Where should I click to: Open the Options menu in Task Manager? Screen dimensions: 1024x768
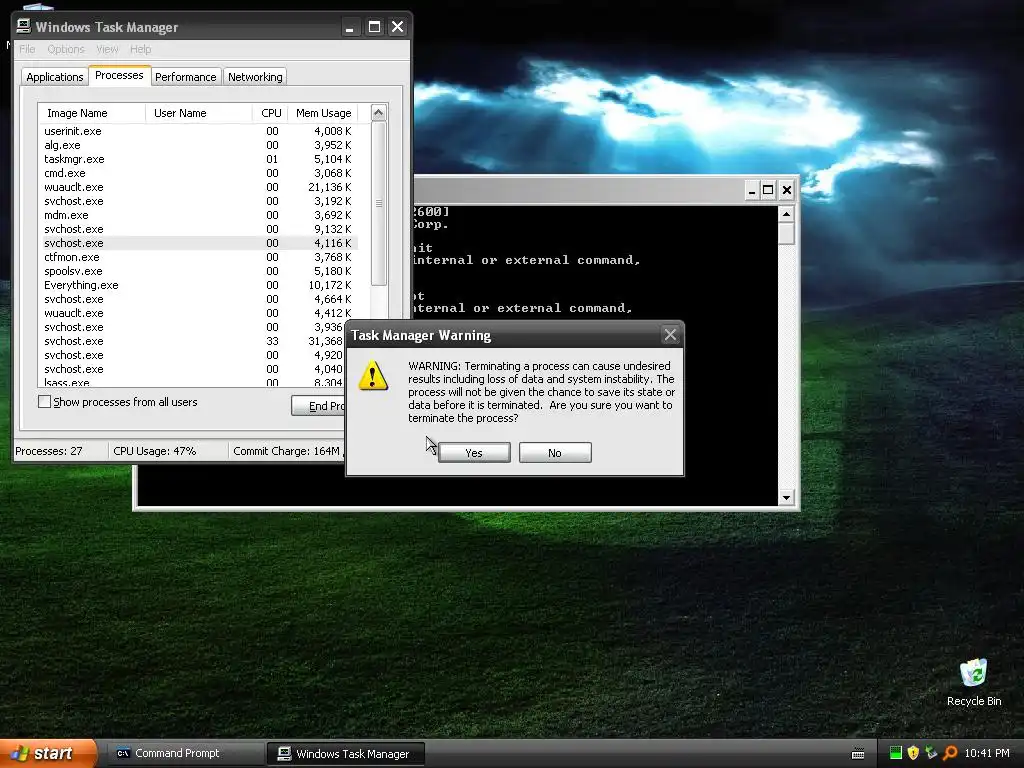coord(66,49)
